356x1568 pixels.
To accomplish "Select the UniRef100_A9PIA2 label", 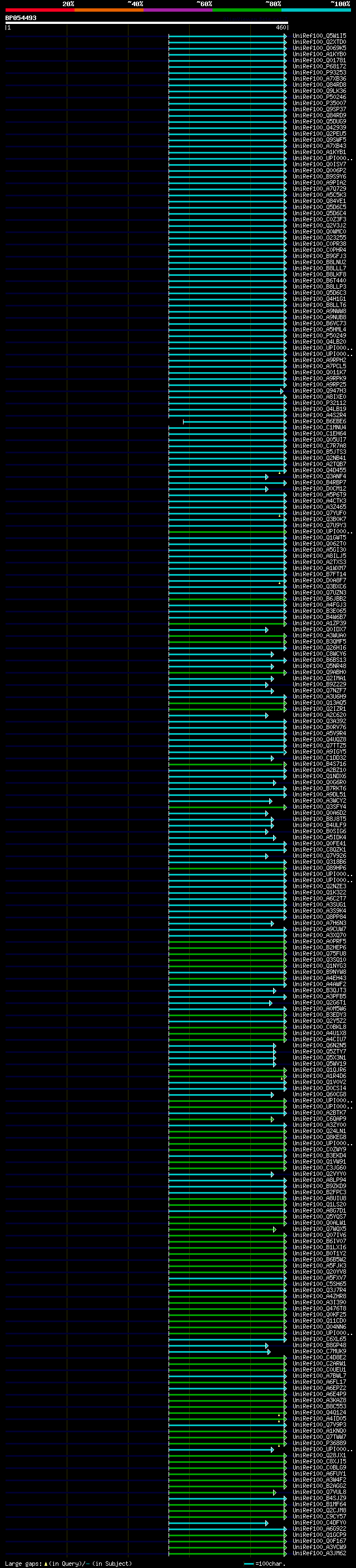I will pos(319,182).
